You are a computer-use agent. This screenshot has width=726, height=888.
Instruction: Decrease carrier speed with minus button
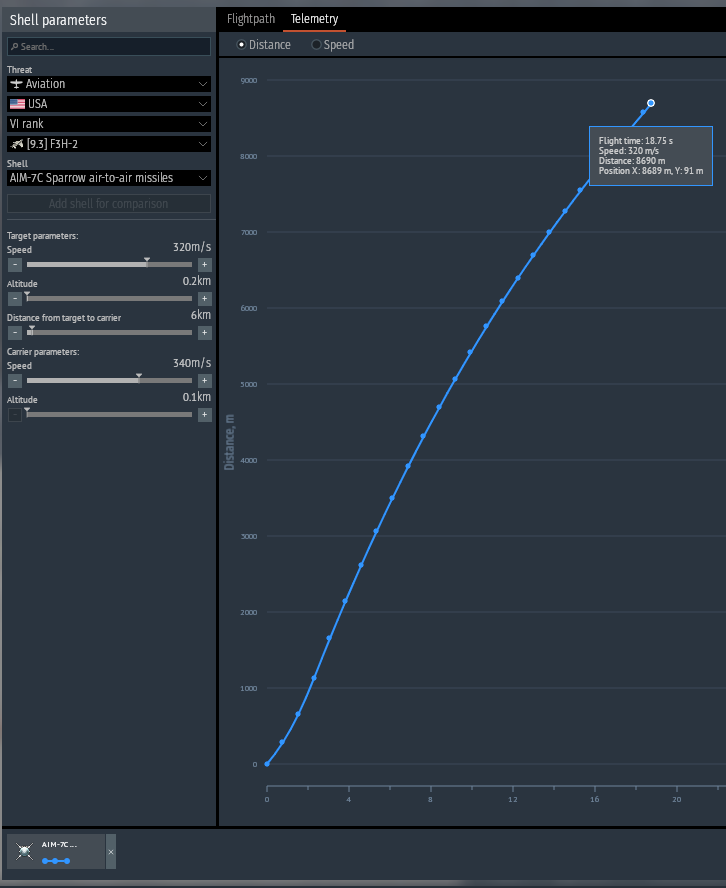(15, 381)
